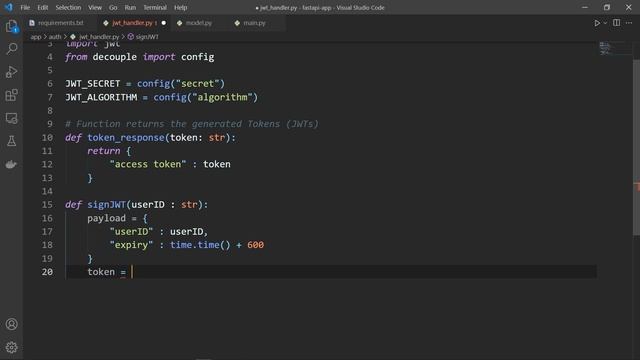Viewport: 640px width, 360px height.
Task: Open Run and Debug view
Action: pos(11,72)
